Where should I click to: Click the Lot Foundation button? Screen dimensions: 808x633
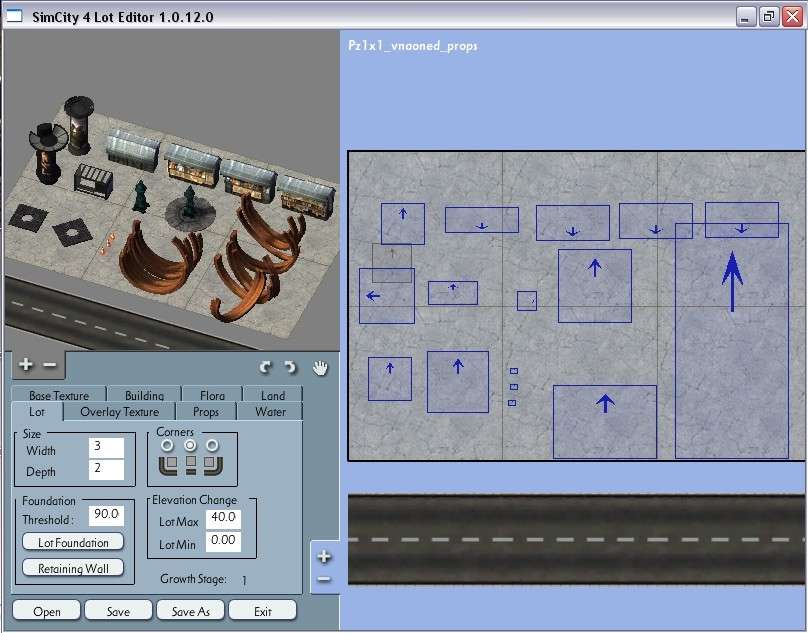tap(73, 542)
